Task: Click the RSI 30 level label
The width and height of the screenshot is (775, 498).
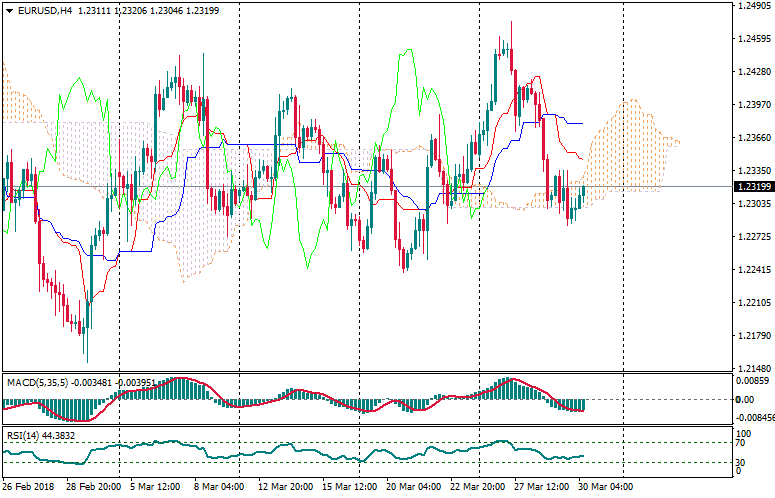Action: click(x=743, y=463)
